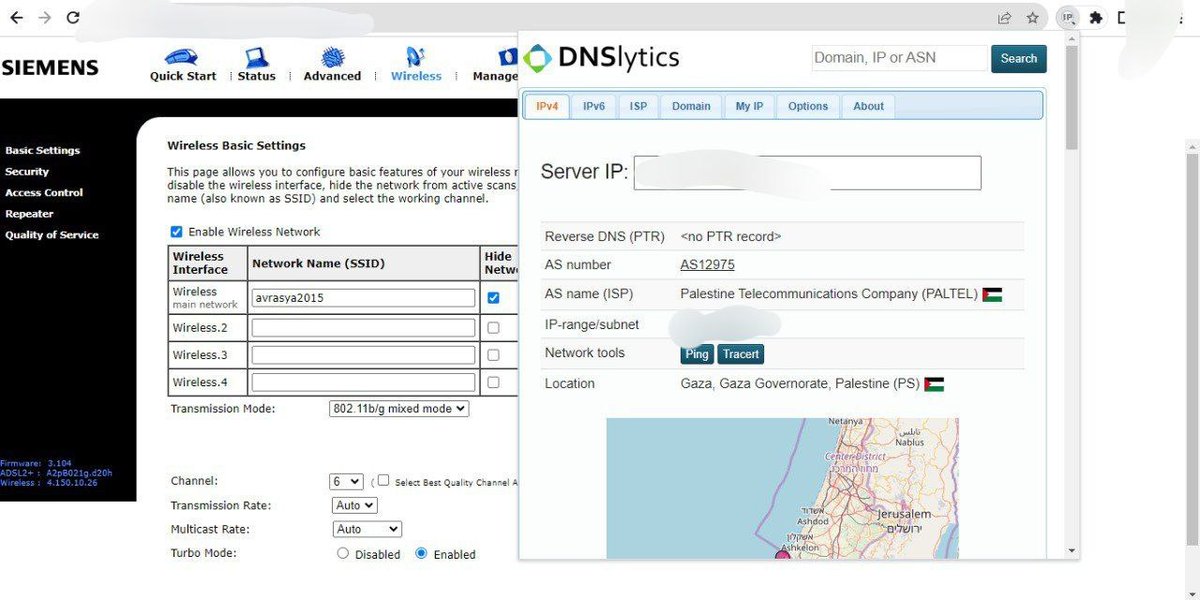This screenshot has height=600, width=1200.
Task: Open Quality of Service in sidebar
Action: click(x=52, y=235)
